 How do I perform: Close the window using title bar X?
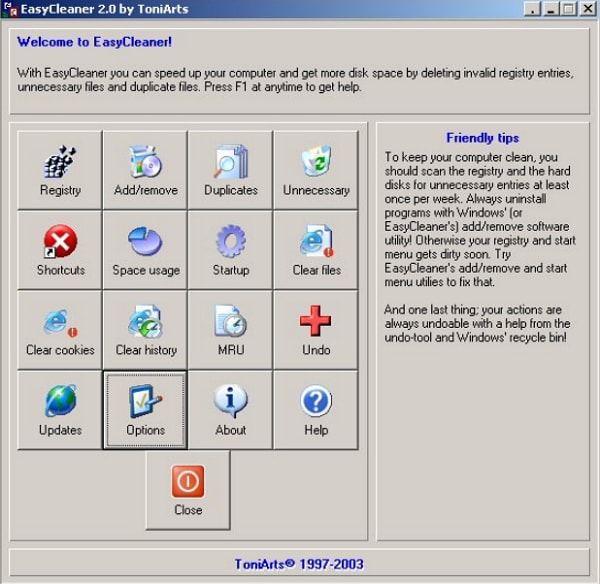click(x=587, y=9)
